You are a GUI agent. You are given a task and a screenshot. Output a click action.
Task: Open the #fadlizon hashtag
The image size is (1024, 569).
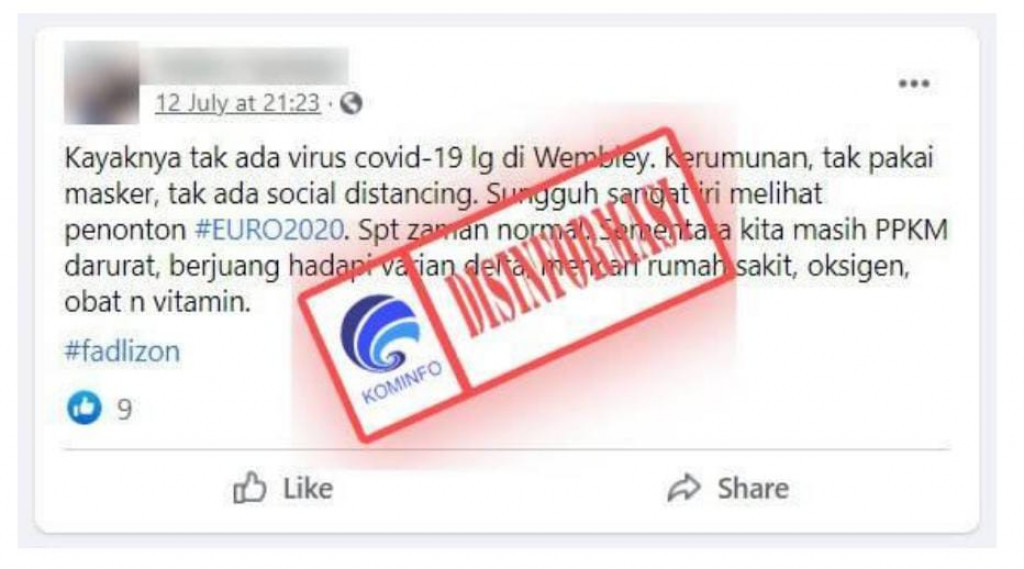tap(122, 351)
